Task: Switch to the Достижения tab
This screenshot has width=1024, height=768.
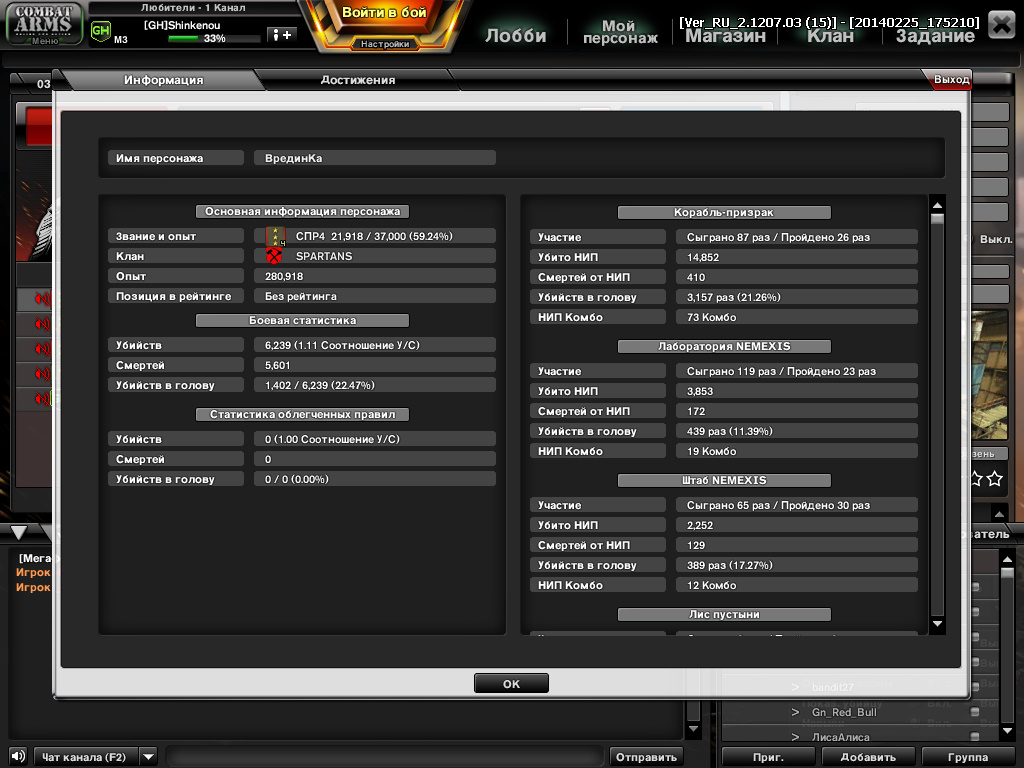Action: [x=358, y=80]
